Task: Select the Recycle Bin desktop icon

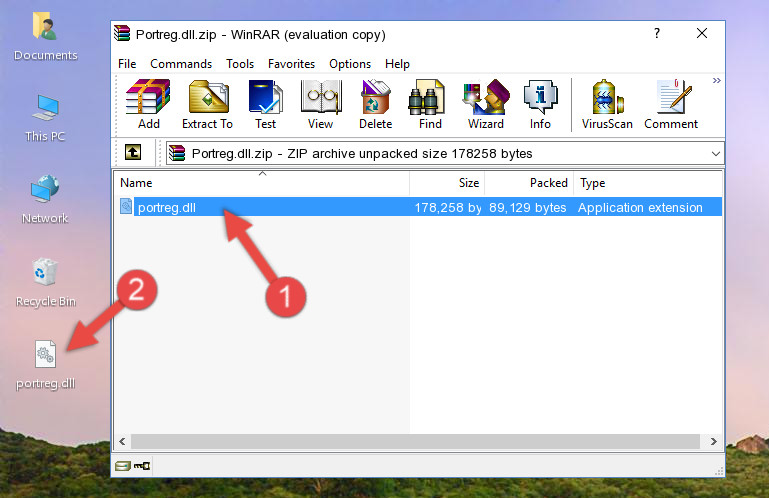Action: [45, 283]
